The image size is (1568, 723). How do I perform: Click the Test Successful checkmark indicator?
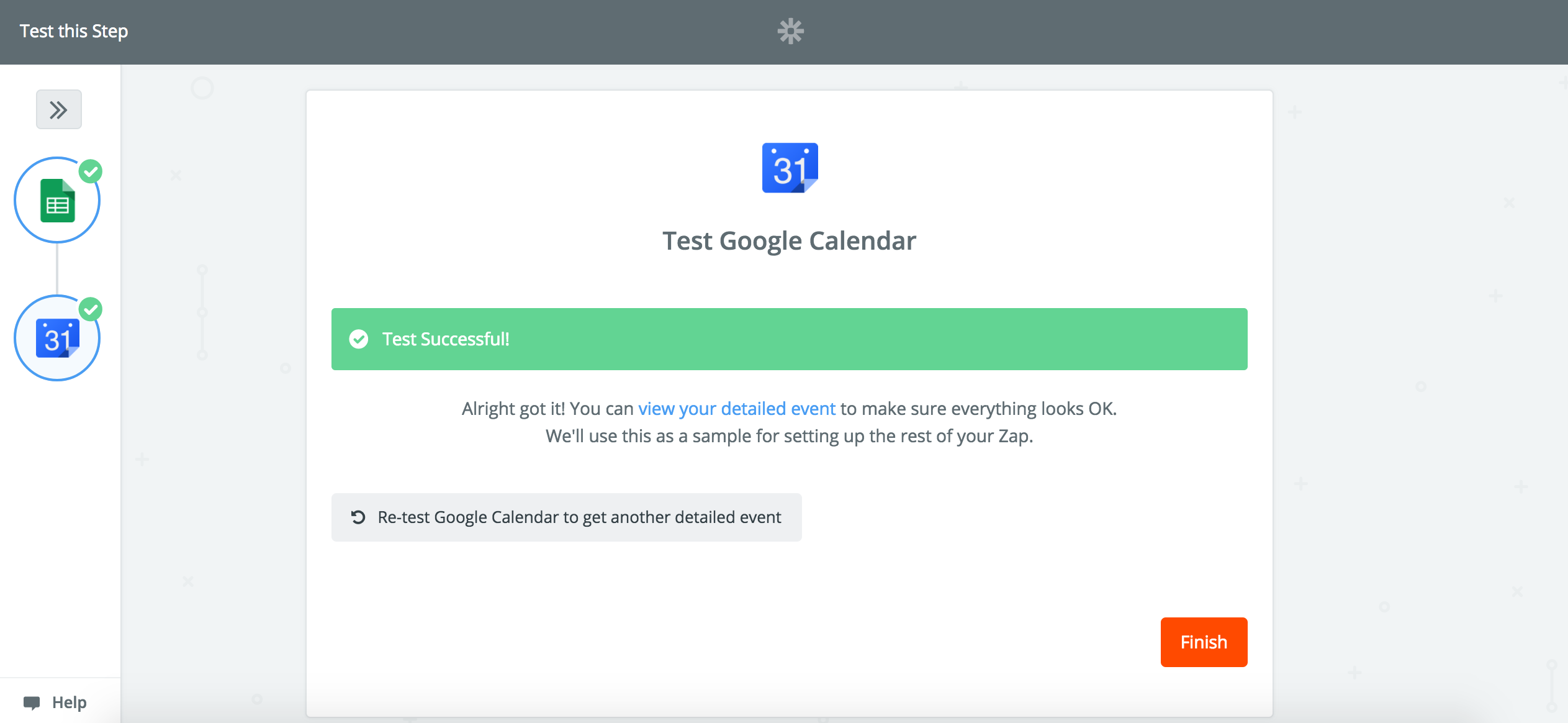click(x=359, y=338)
